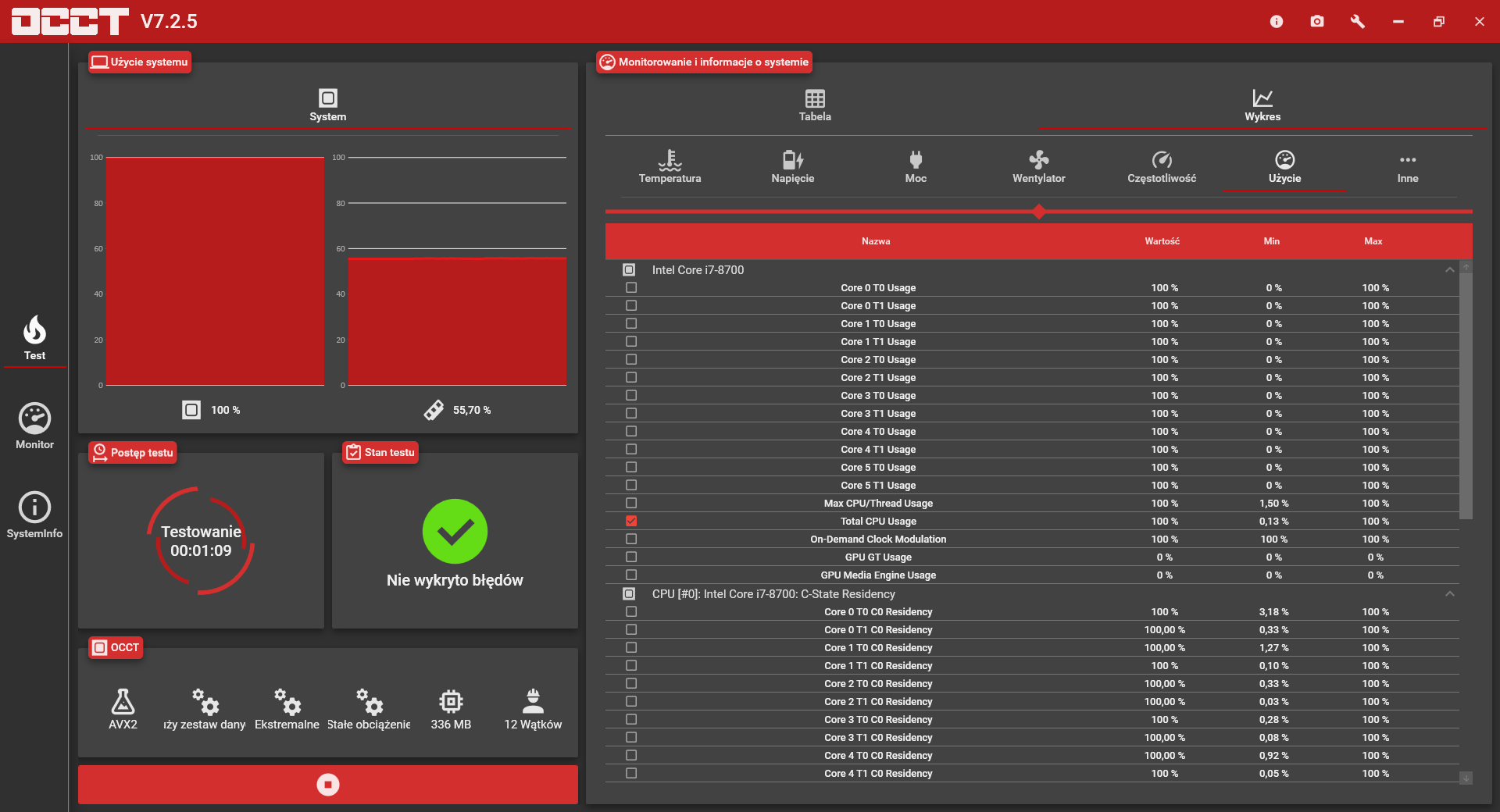Click the Stan testu panel label
This screenshot has height=812, width=1500.
[x=380, y=453]
